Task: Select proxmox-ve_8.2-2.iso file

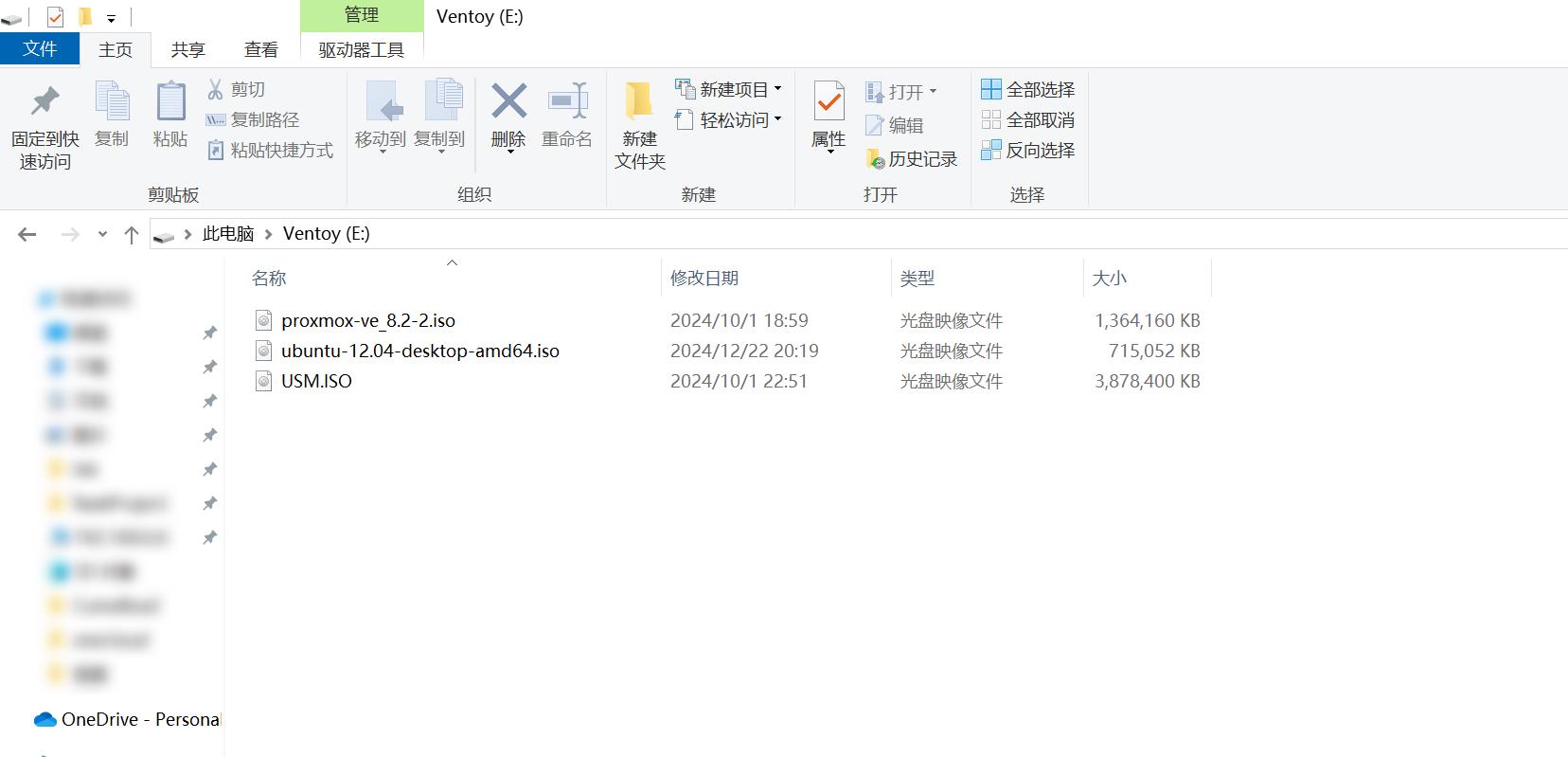Action: (368, 320)
